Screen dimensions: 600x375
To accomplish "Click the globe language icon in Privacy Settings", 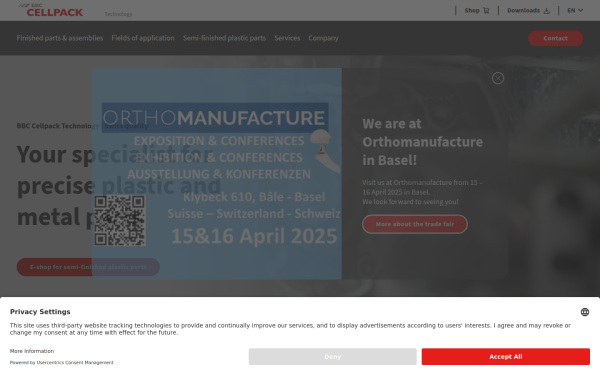I will 585,312.
